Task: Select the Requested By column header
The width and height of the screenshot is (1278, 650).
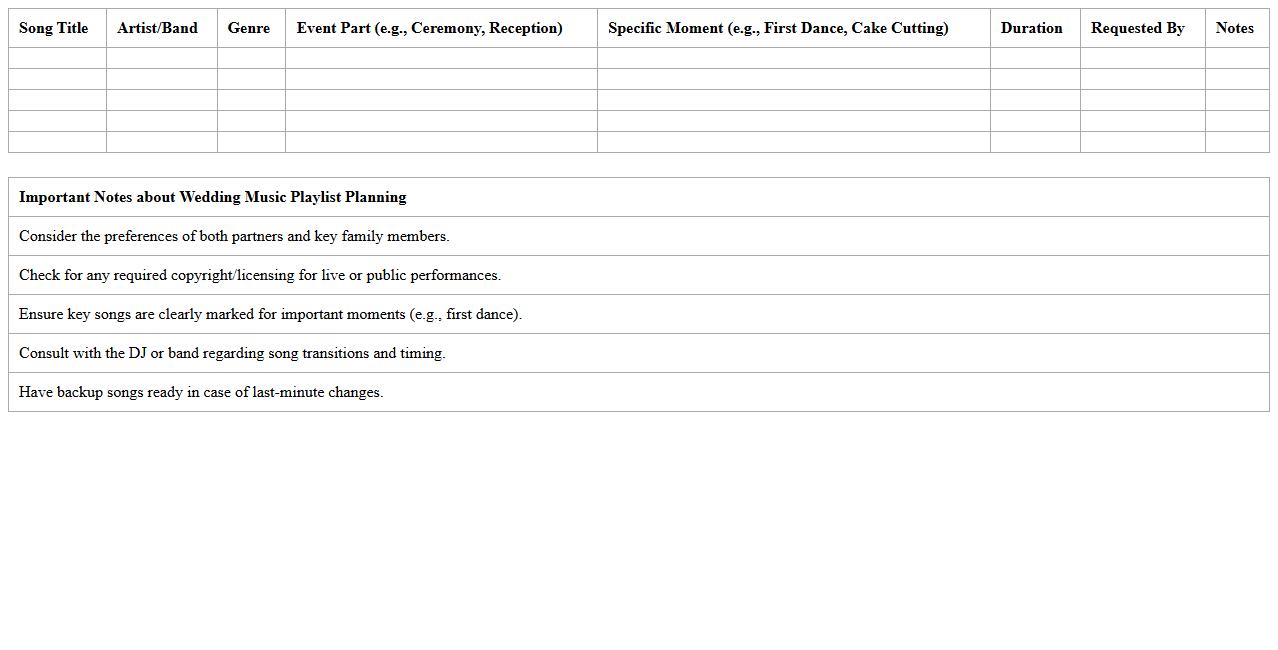Action: (1138, 28)
